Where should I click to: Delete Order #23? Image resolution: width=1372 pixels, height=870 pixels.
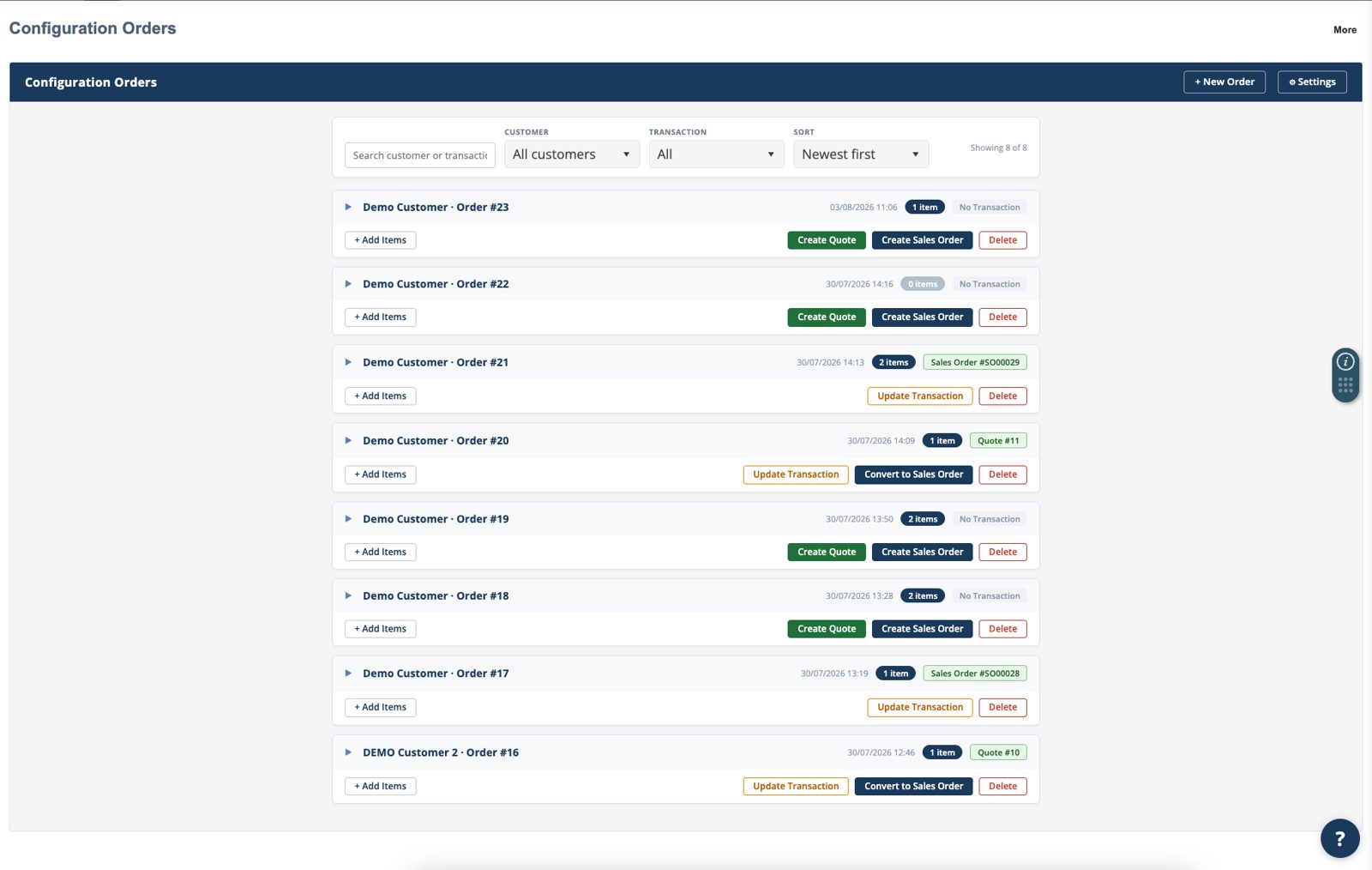coord(1002,240)
